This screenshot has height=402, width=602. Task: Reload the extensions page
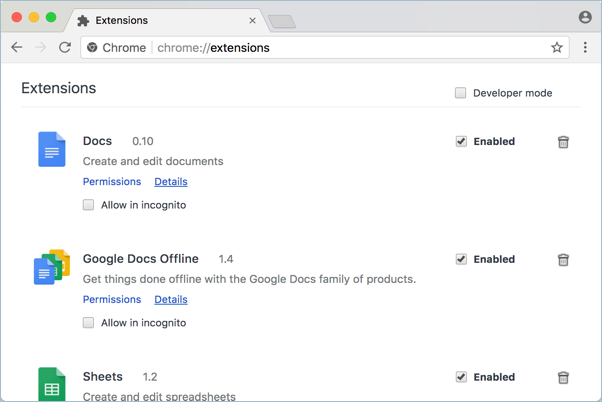[x=65, y=47]
